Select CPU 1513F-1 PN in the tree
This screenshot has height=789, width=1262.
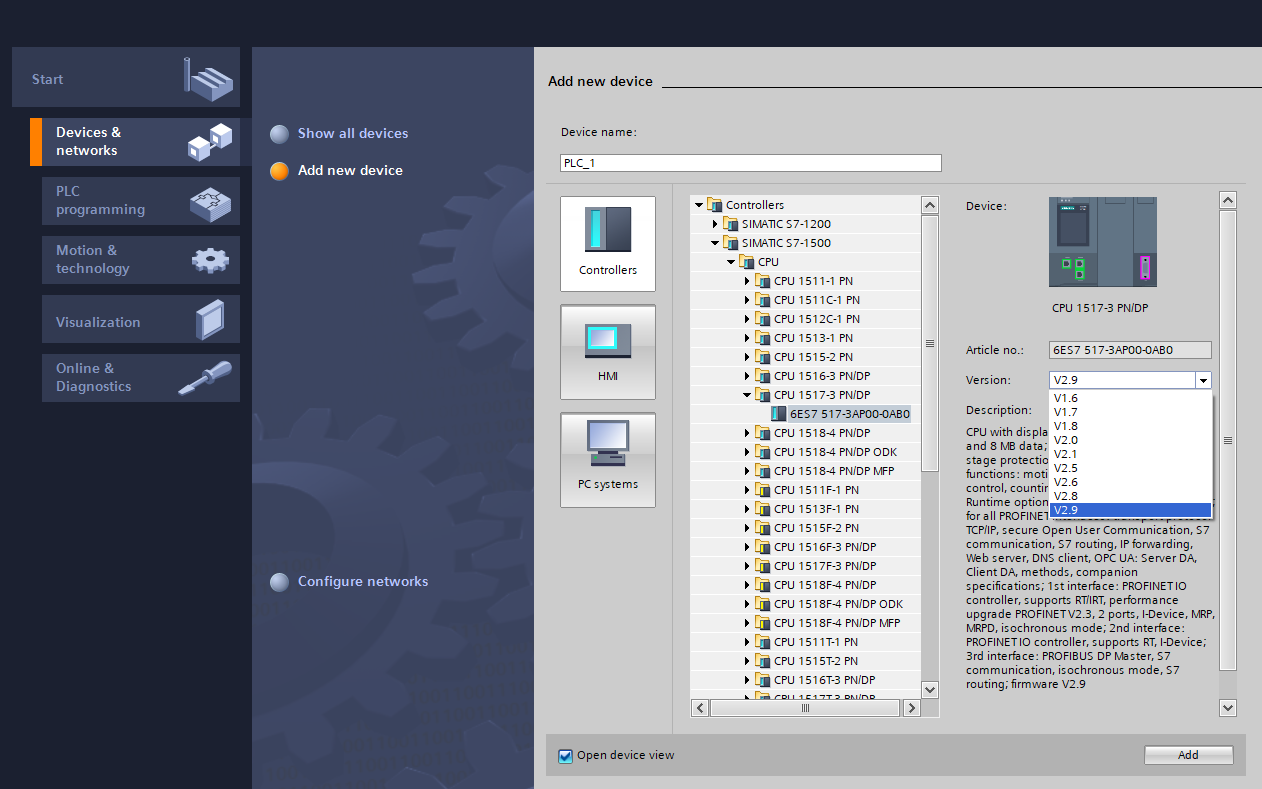816,509
